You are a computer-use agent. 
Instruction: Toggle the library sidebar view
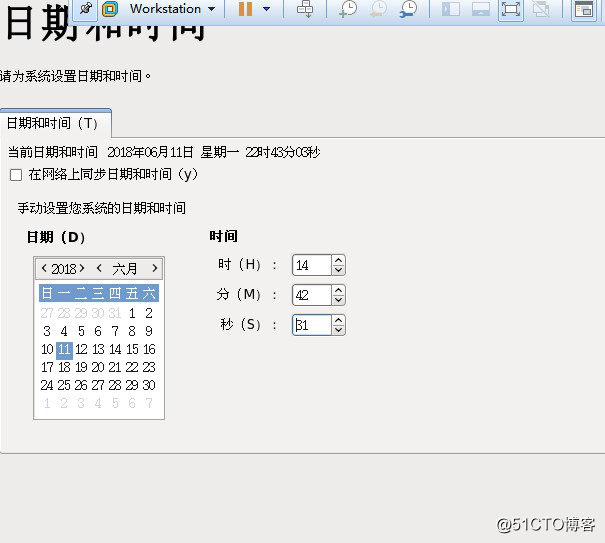(x=451, y=9)
